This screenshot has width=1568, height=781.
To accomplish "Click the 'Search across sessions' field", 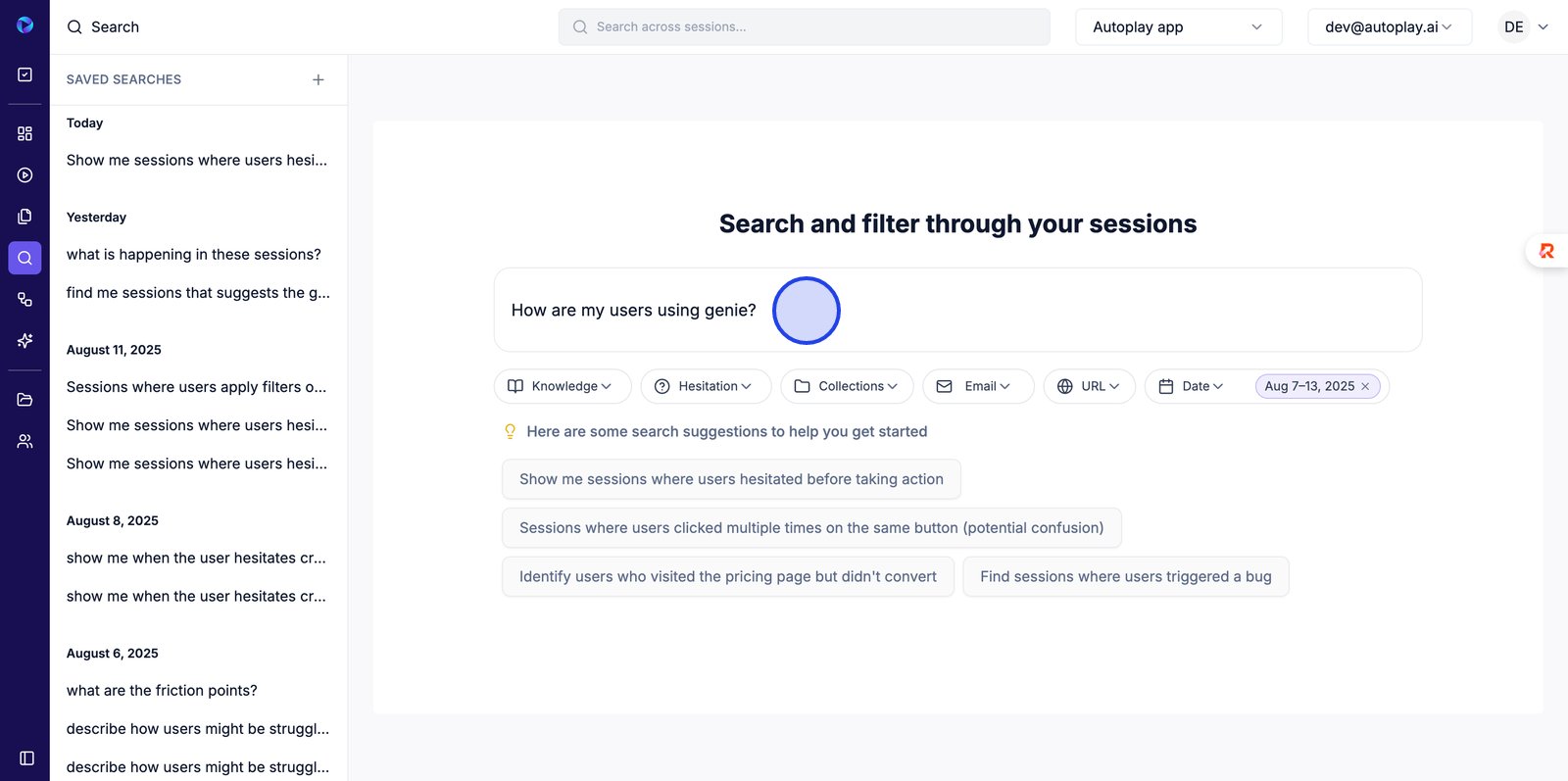I will pyautogui.click(x=804, y=27).
